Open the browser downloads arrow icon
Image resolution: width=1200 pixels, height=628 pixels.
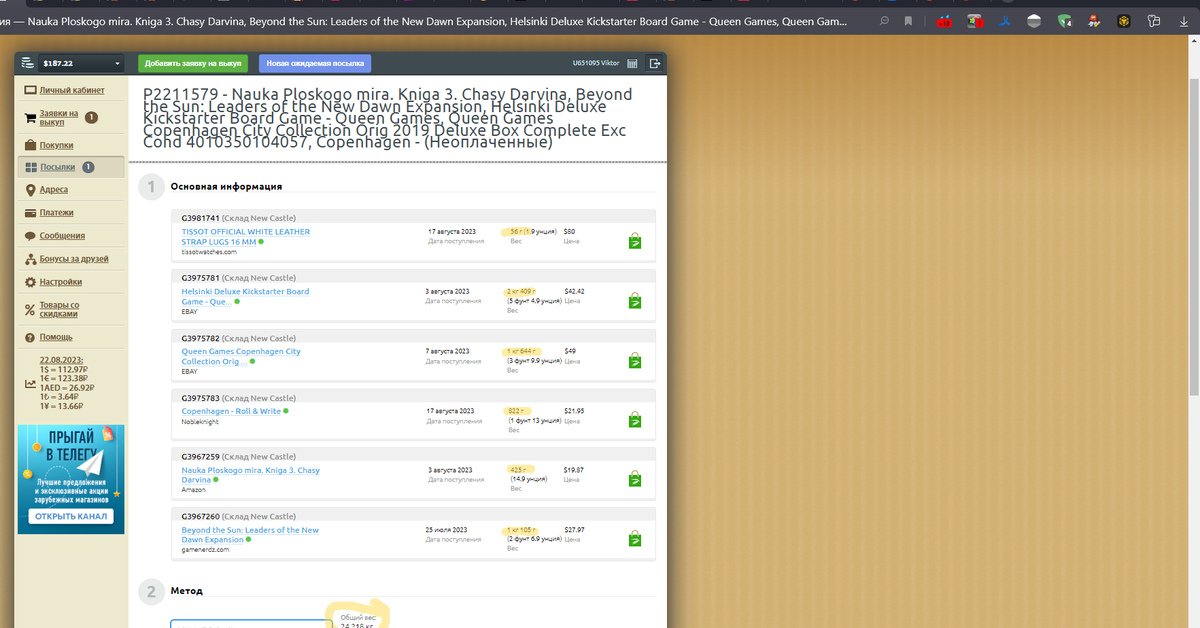tap(1184, 21)
